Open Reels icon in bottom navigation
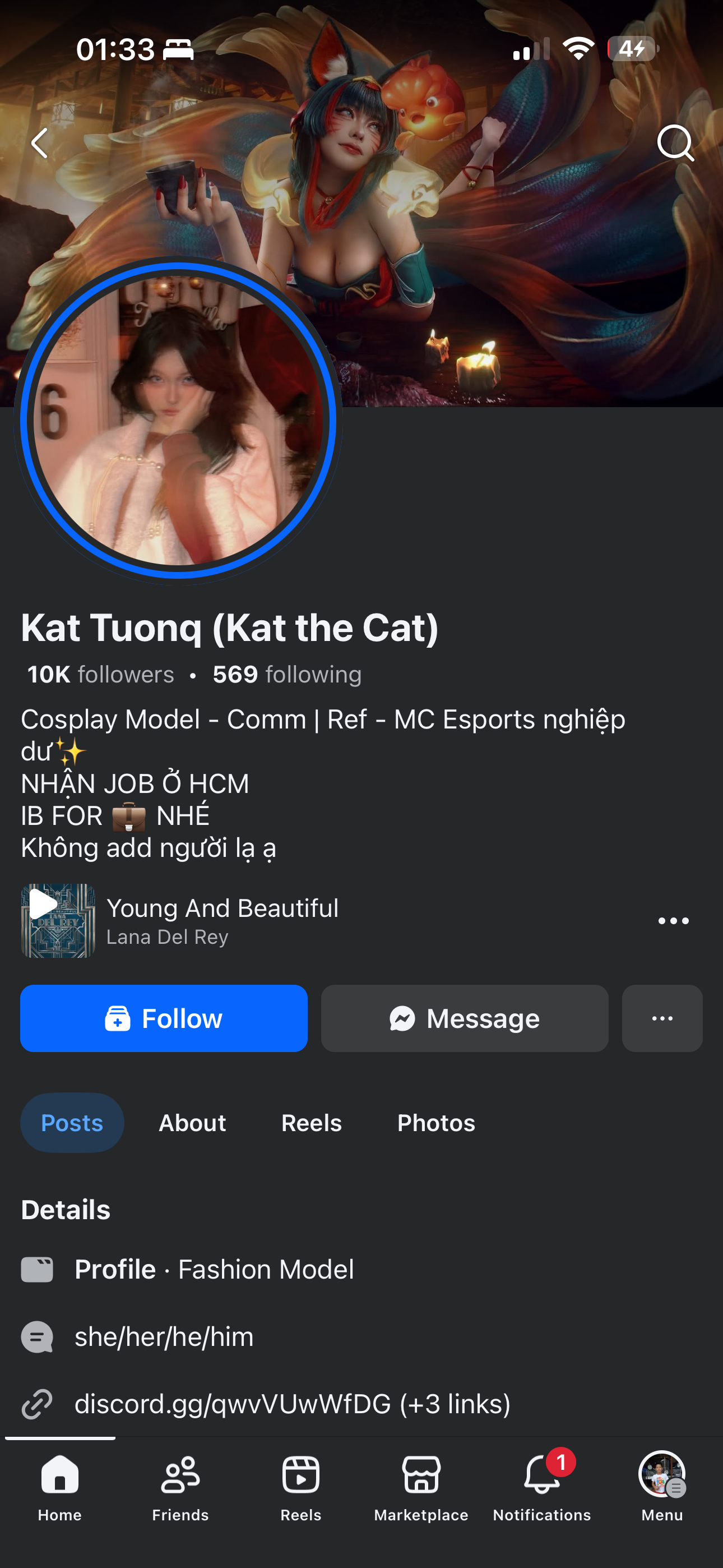 pos(300,1486)
